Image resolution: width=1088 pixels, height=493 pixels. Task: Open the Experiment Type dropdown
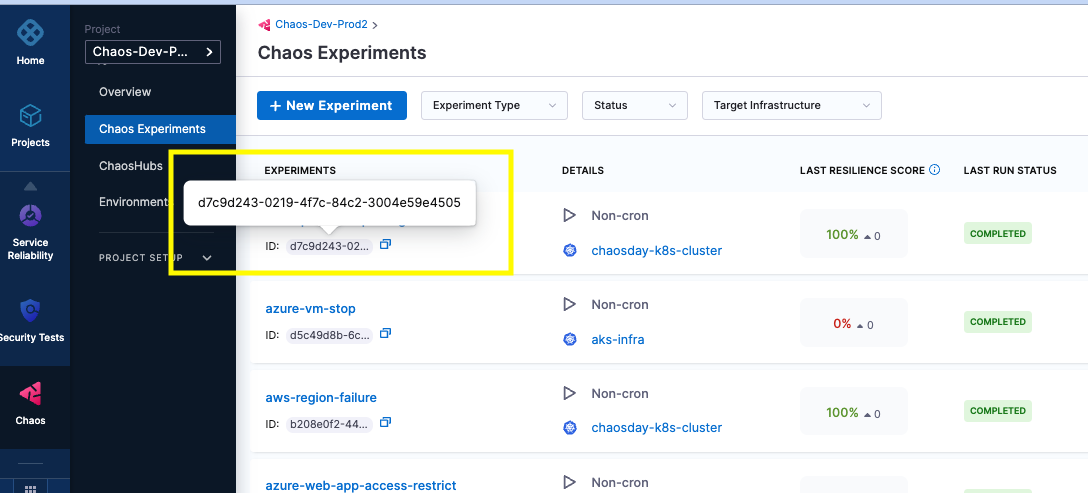(x=494, y=105)
